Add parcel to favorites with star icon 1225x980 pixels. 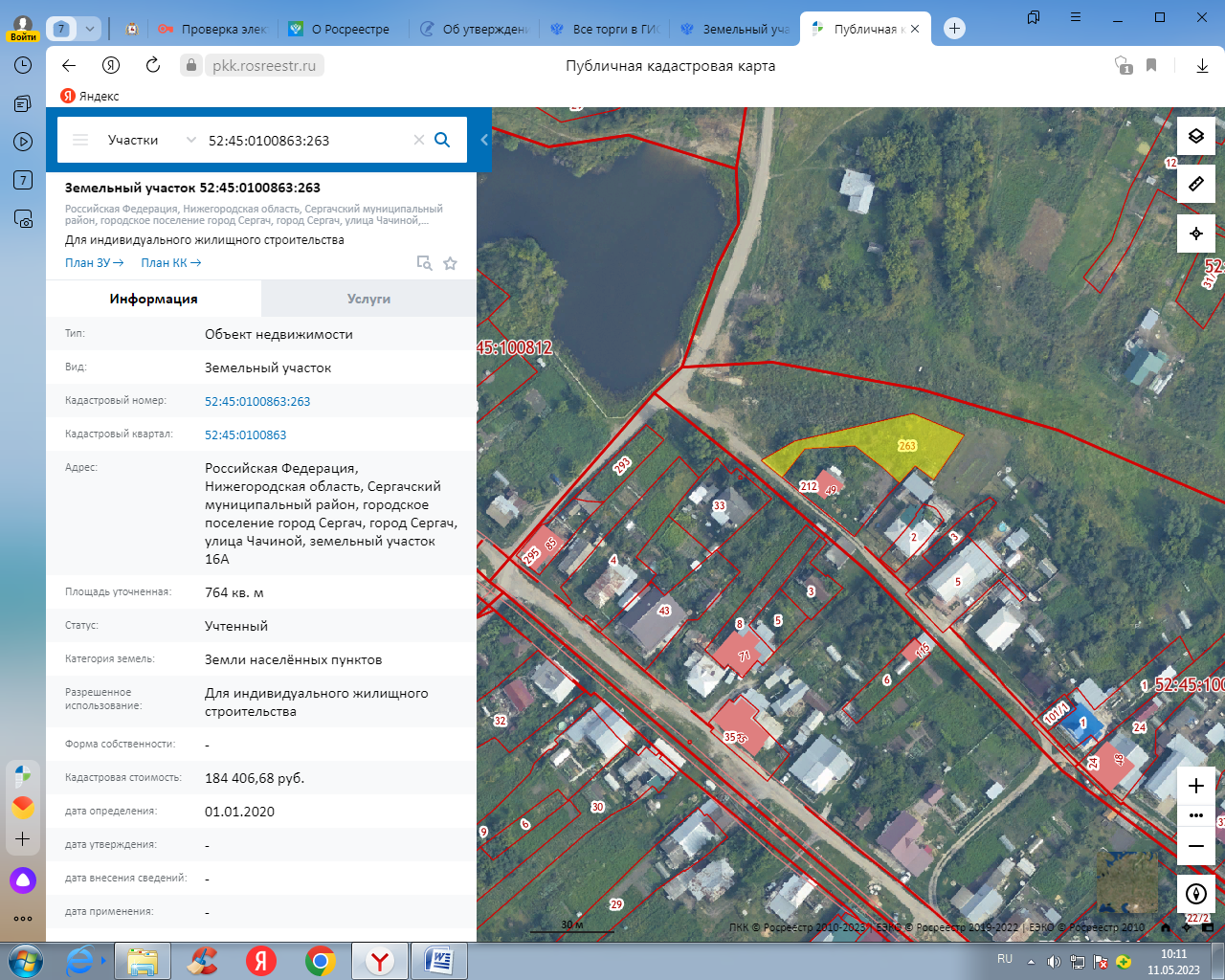point(450,263)
